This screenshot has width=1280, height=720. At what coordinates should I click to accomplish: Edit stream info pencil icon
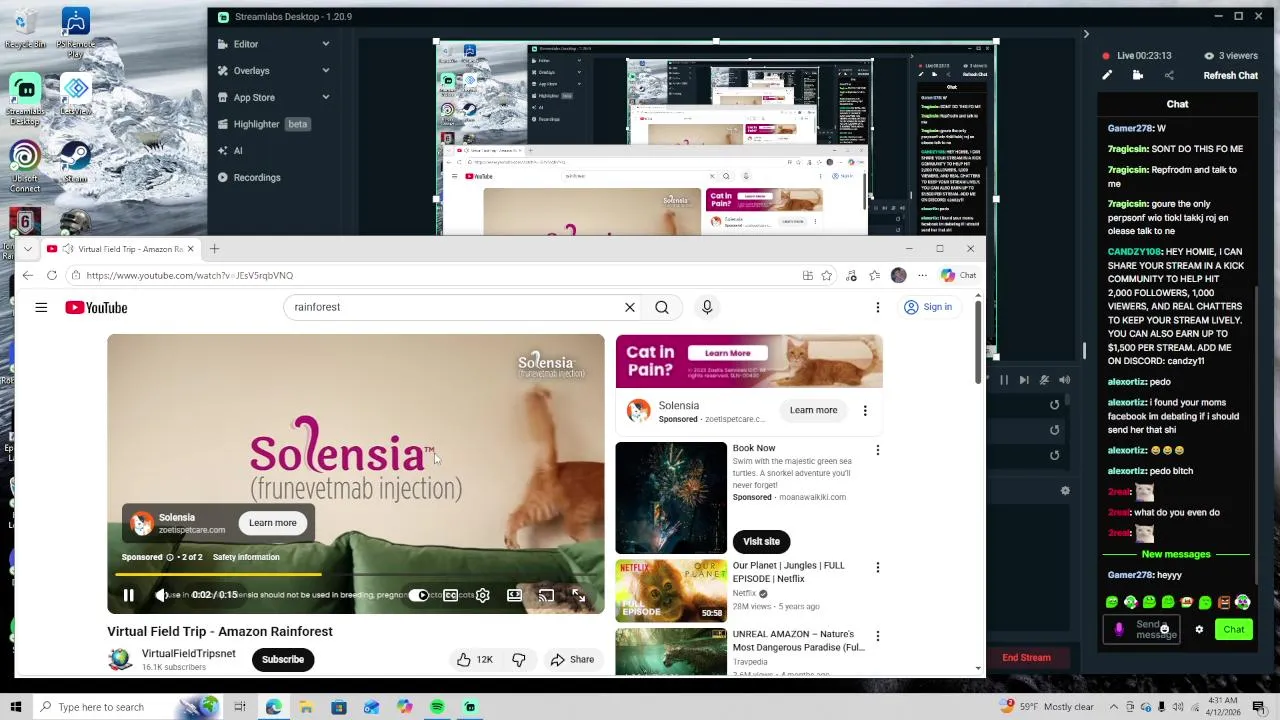pos(1107,75)
